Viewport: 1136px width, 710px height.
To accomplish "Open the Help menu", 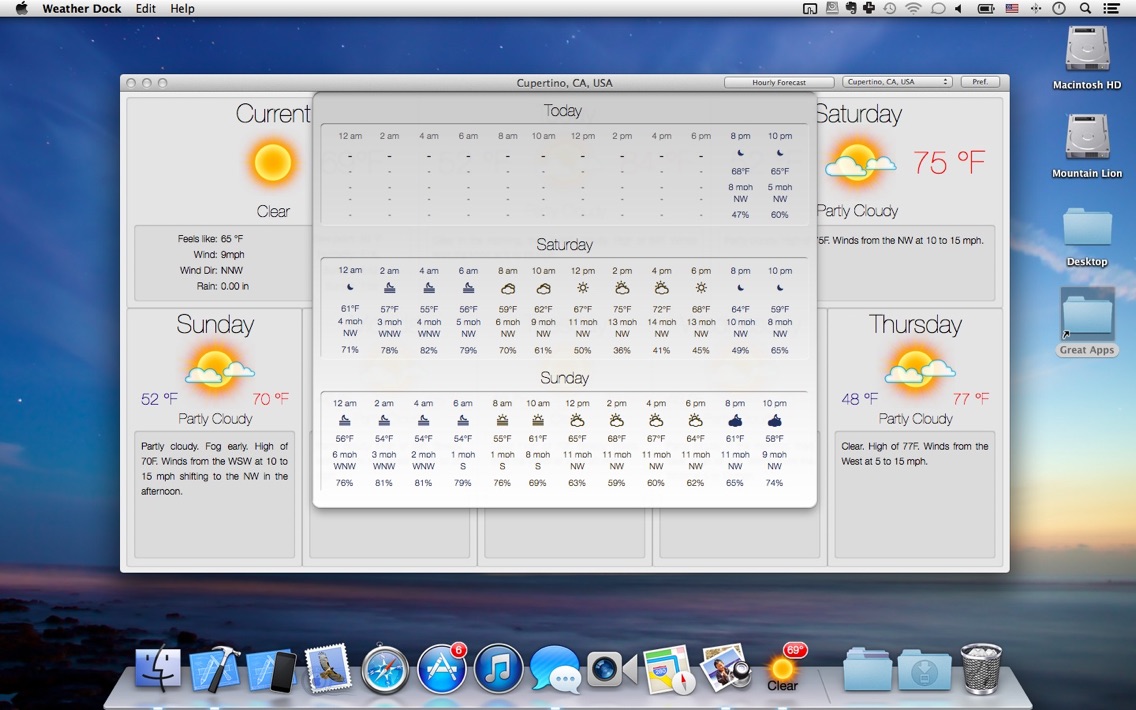I will (x=183, y=9).
